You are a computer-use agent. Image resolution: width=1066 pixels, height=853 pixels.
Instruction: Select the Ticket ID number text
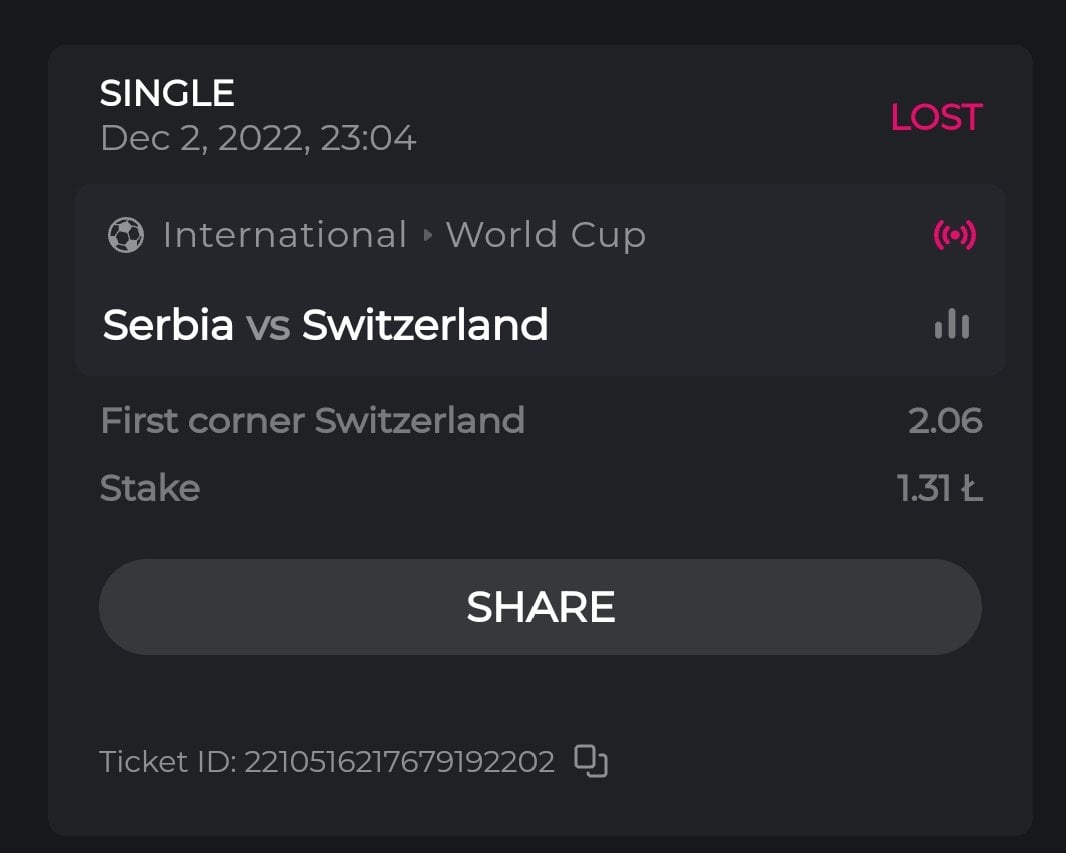point(399,762)
